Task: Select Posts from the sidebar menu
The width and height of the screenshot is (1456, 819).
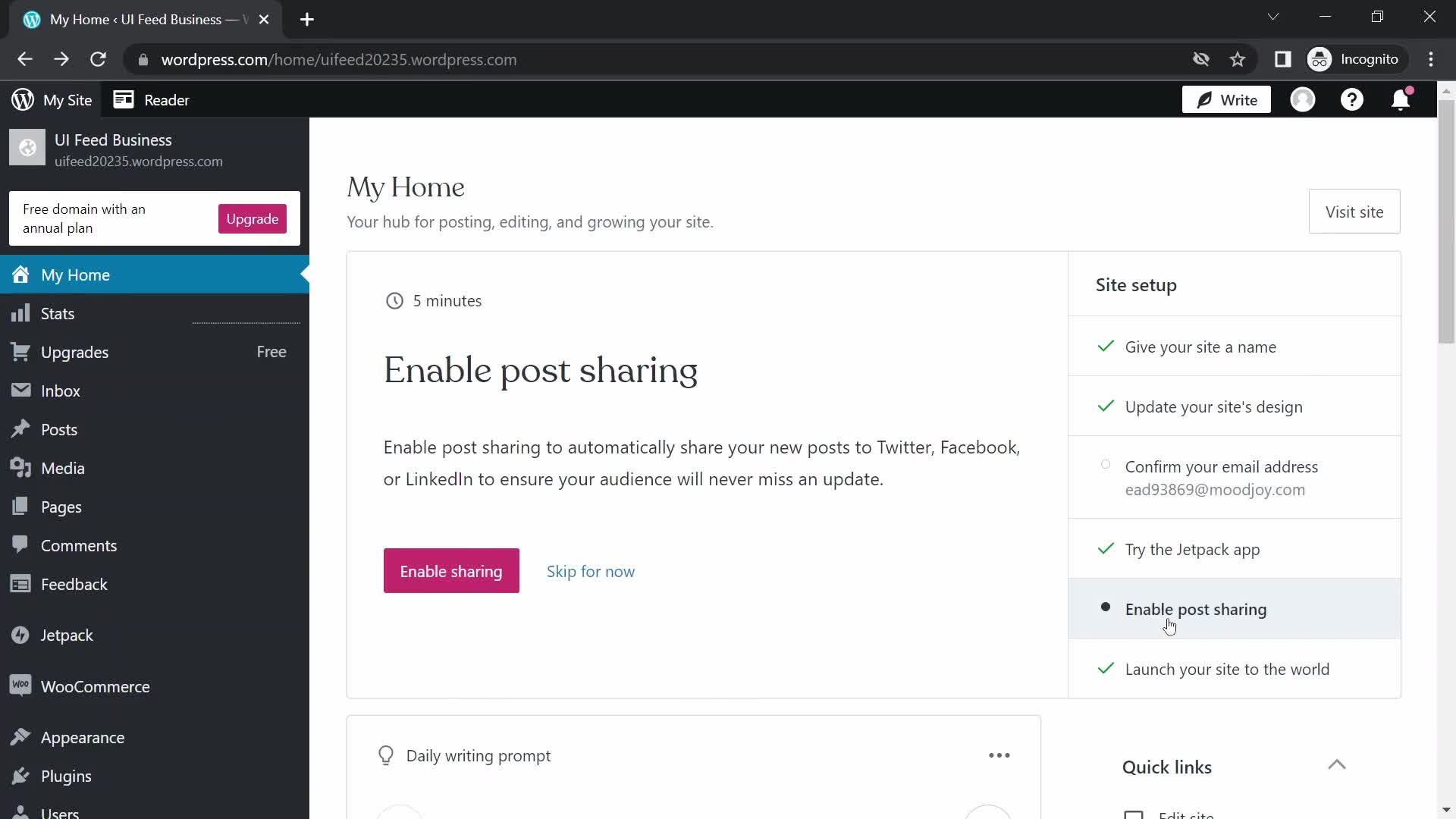Action: pyautogui.click(x=58, y=429)
